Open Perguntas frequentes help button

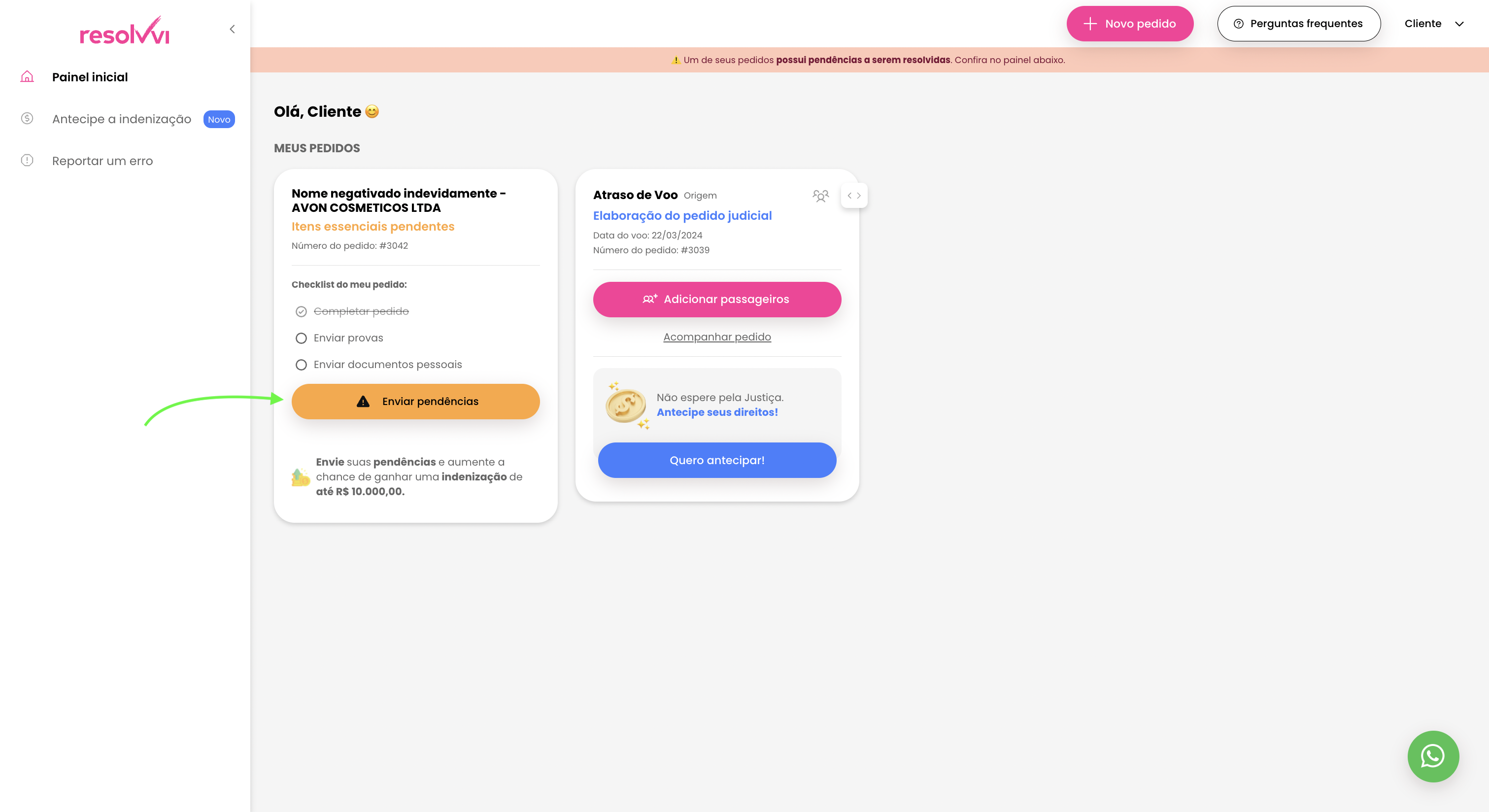[x=1298, y=24]
